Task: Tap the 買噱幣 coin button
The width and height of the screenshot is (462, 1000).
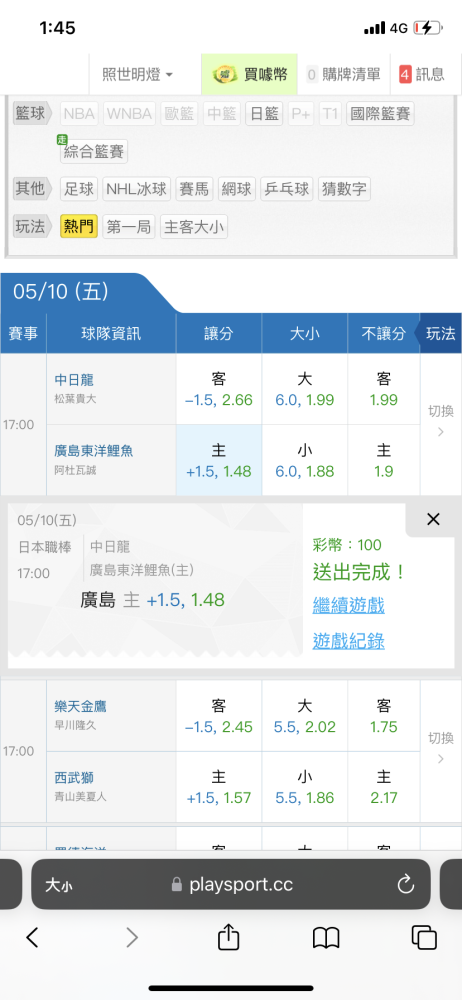Action: tap(250, 74)
